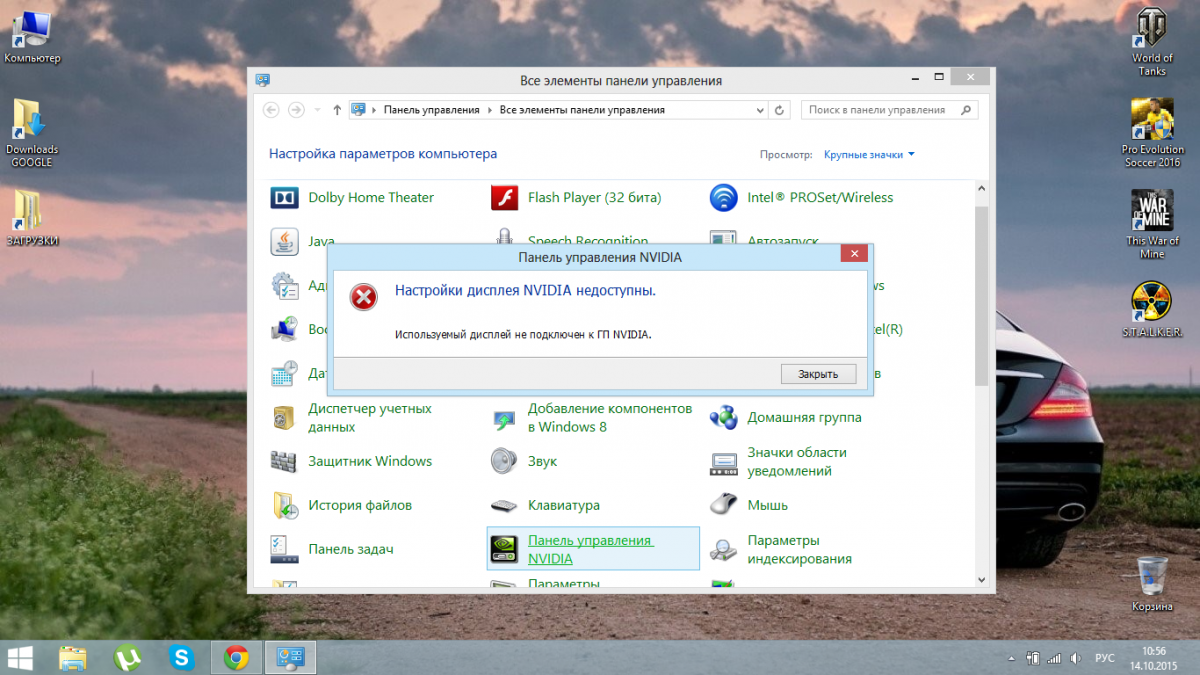Click Панель управления NVIDIA link
The height and width of the screenshot is (675, 1200).
click(590, 549)
